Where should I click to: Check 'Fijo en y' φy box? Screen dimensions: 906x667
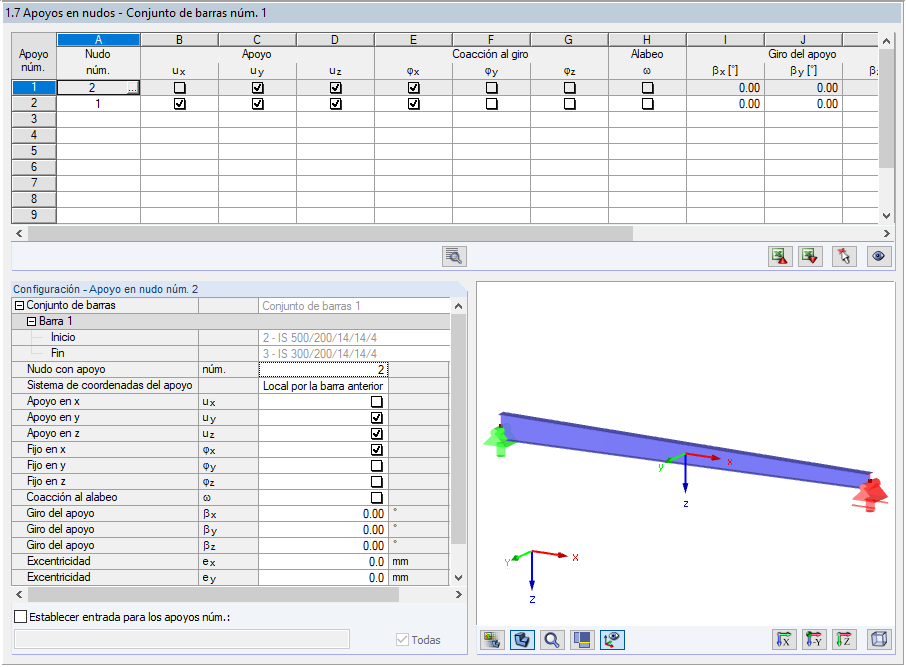point(377,466)
